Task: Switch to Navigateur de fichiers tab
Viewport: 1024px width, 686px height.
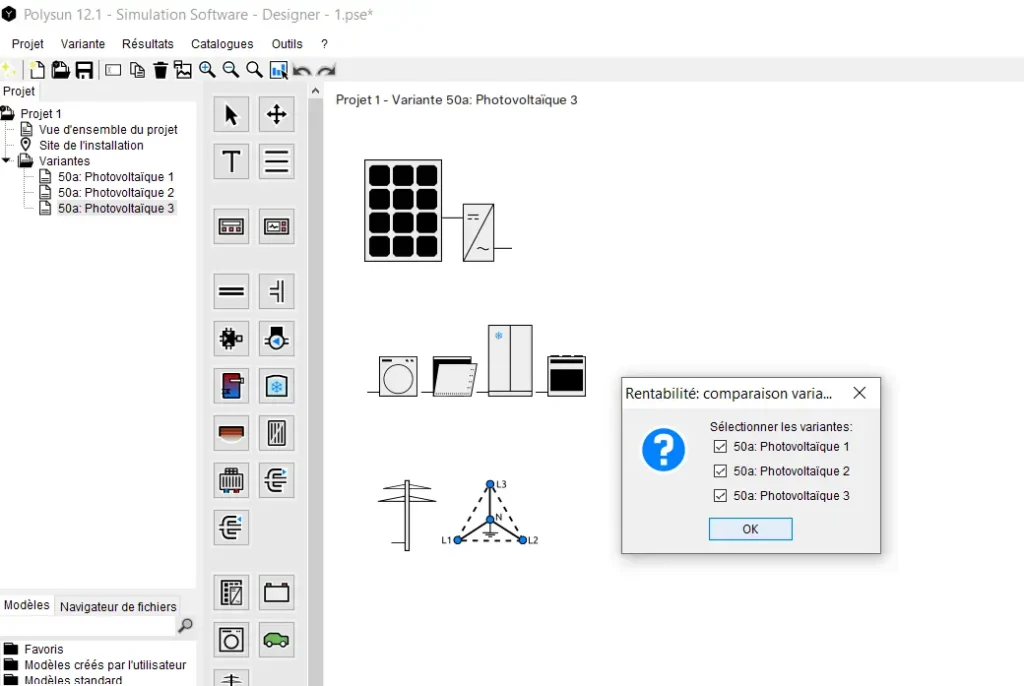Action: point(118,606)
